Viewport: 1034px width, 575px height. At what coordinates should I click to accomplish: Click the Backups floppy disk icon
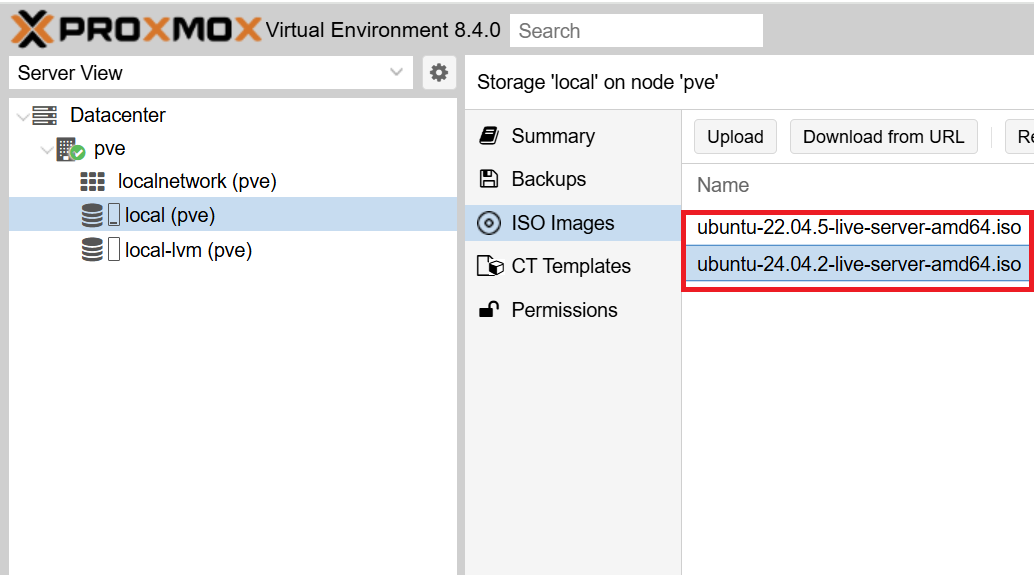click(x=489, y=179)
